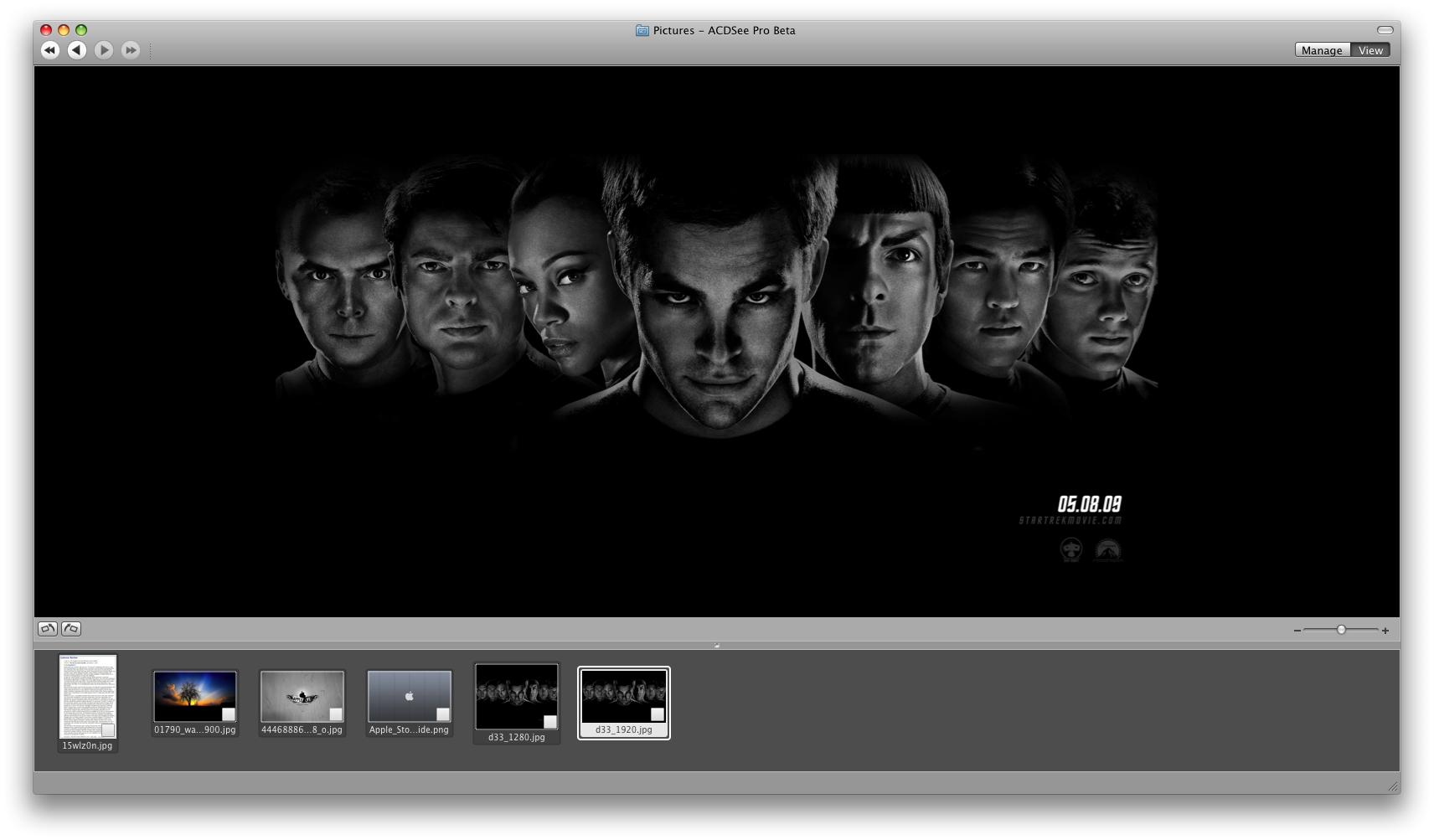Select the View mode tab
Viewport: 1434px width, 840px height.
(1370, 50)
